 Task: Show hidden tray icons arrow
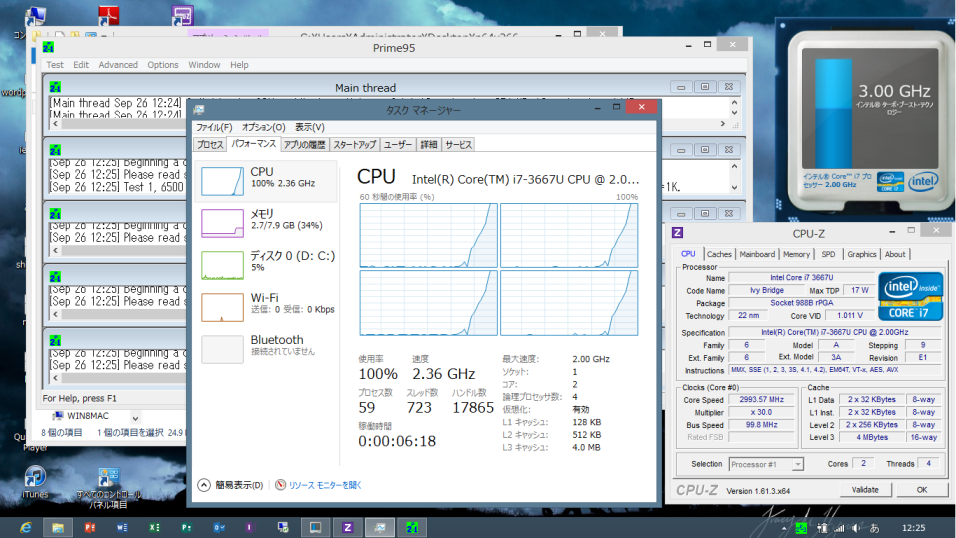783,528
